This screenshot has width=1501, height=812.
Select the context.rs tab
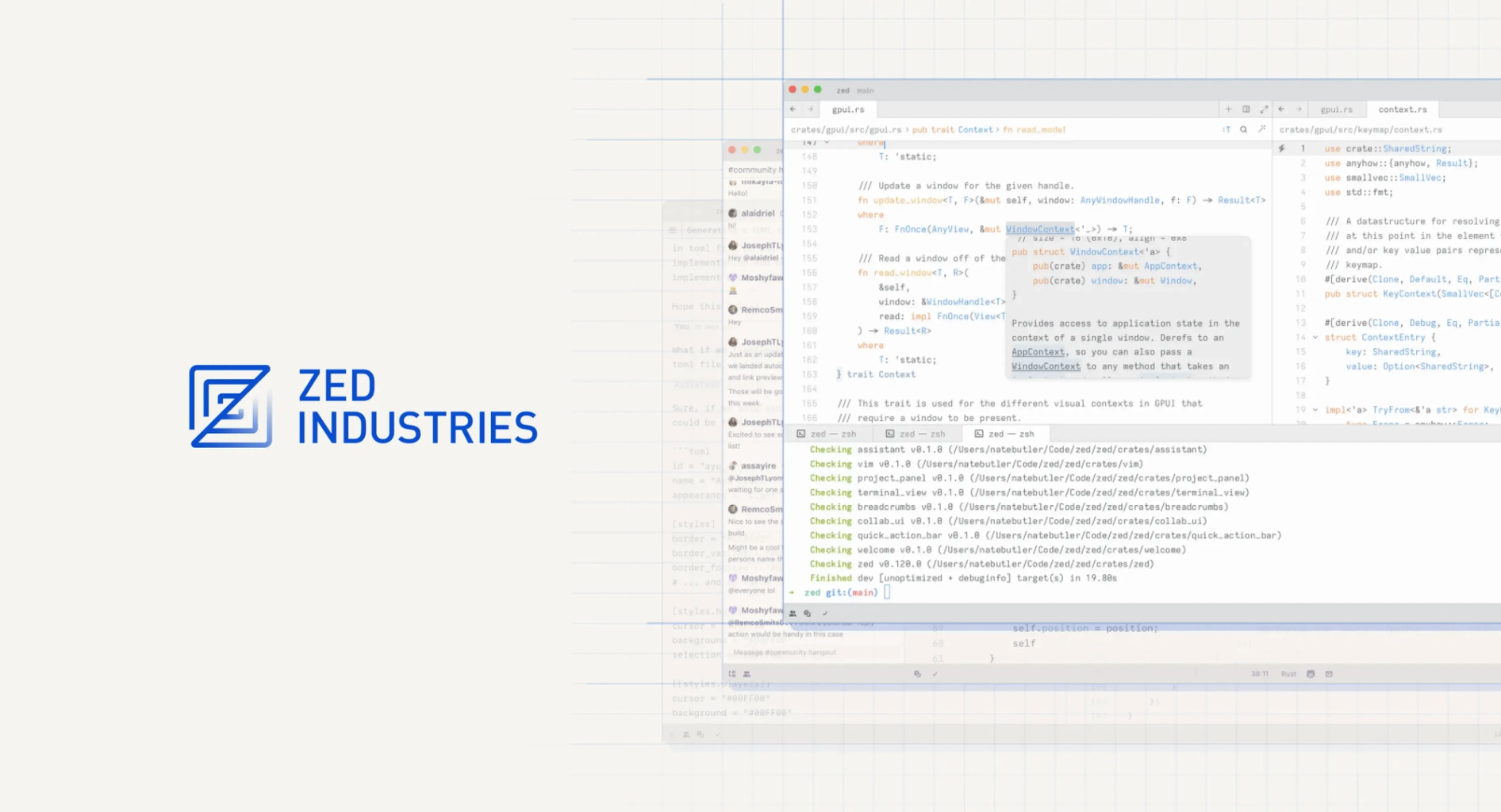(1403, 109)
